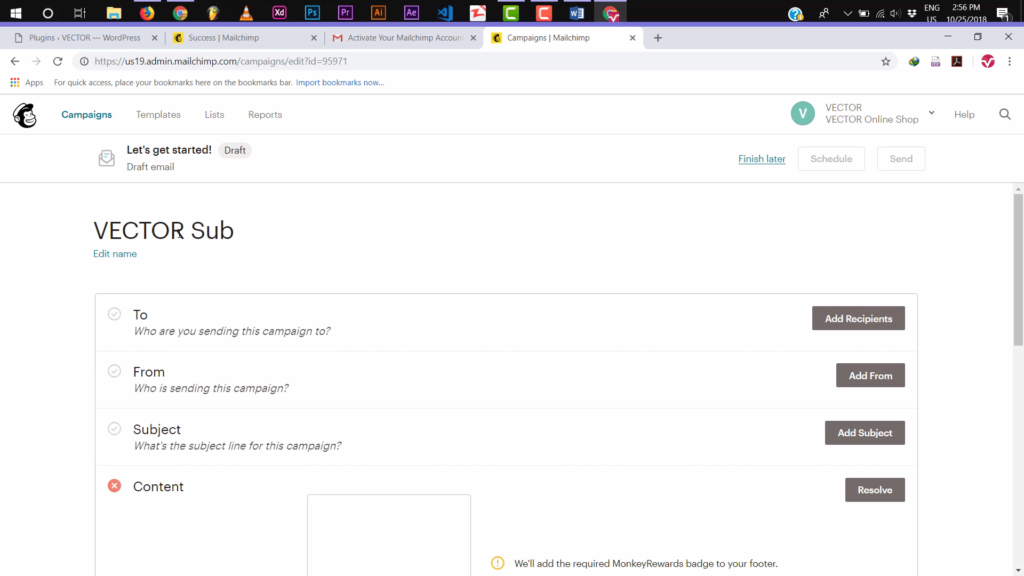1024x576 pixels.
Task: Click the To step status circle
Action: [x=114, y=314]
